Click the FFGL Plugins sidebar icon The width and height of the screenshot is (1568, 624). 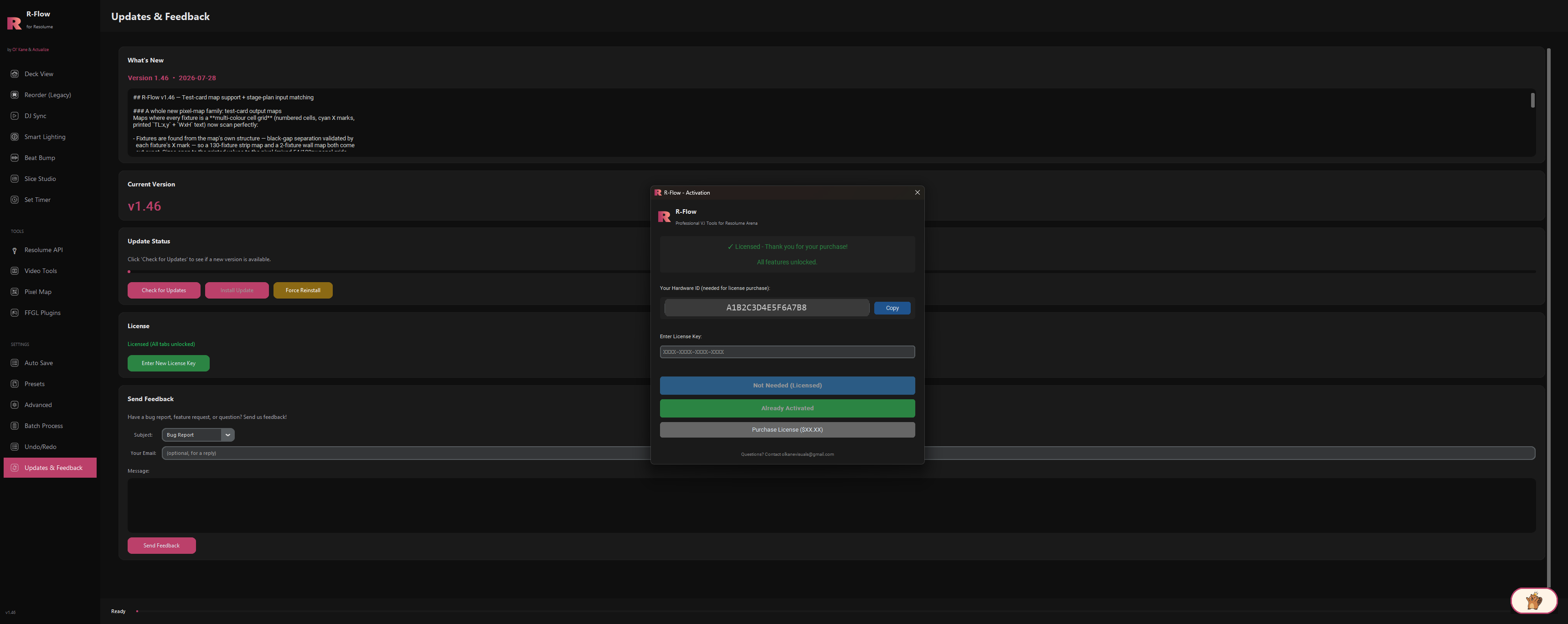point(15,313)
